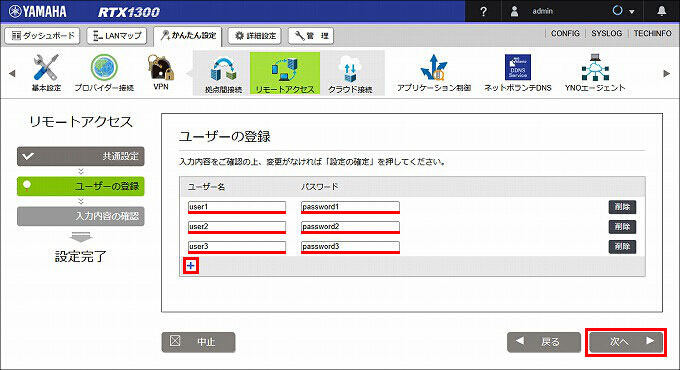
Task: Click the password3 field
Action: point(350,247)
